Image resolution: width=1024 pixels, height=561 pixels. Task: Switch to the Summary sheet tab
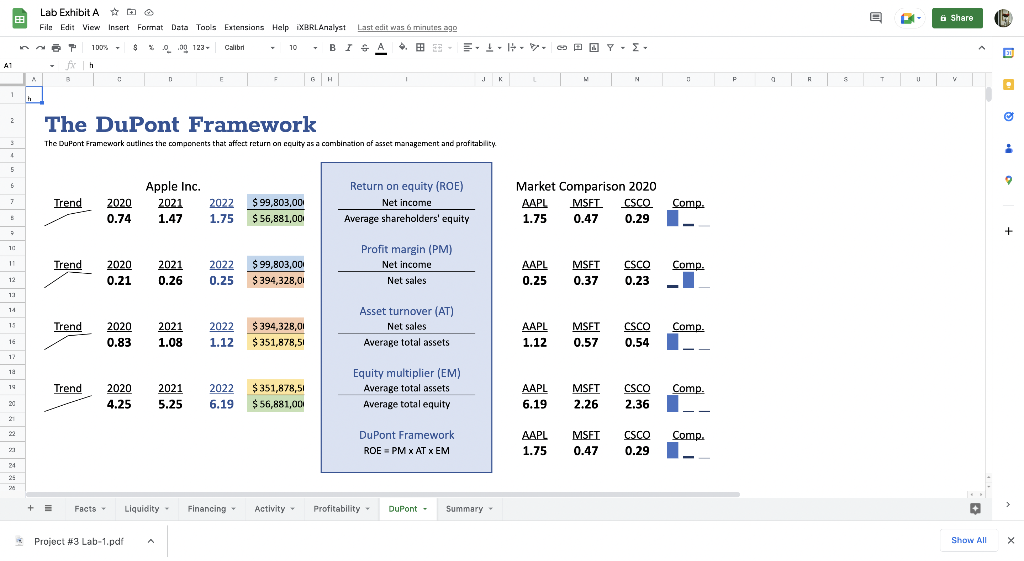[x=470, y=509]
